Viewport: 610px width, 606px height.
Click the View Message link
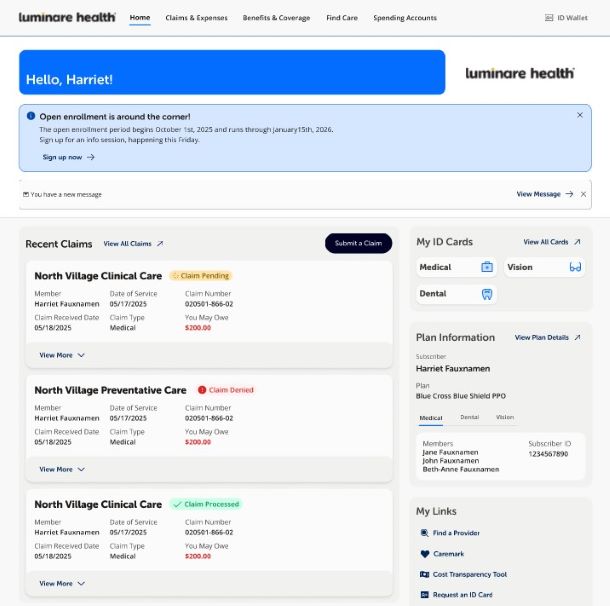pos(544,194)
